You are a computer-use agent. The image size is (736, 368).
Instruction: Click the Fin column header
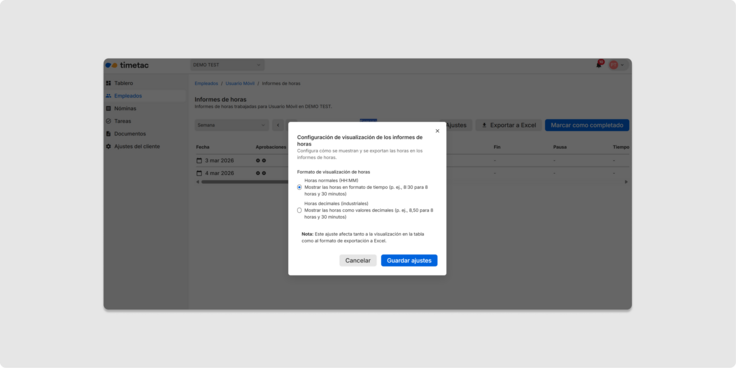tap(497, 147)
